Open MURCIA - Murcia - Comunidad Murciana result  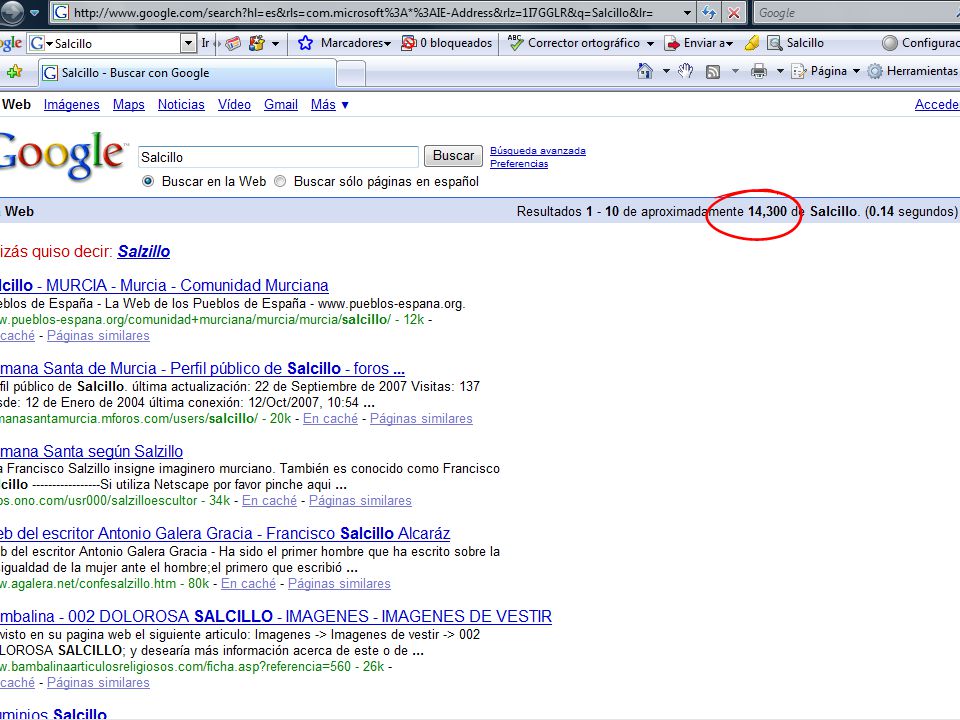[164, 285]
